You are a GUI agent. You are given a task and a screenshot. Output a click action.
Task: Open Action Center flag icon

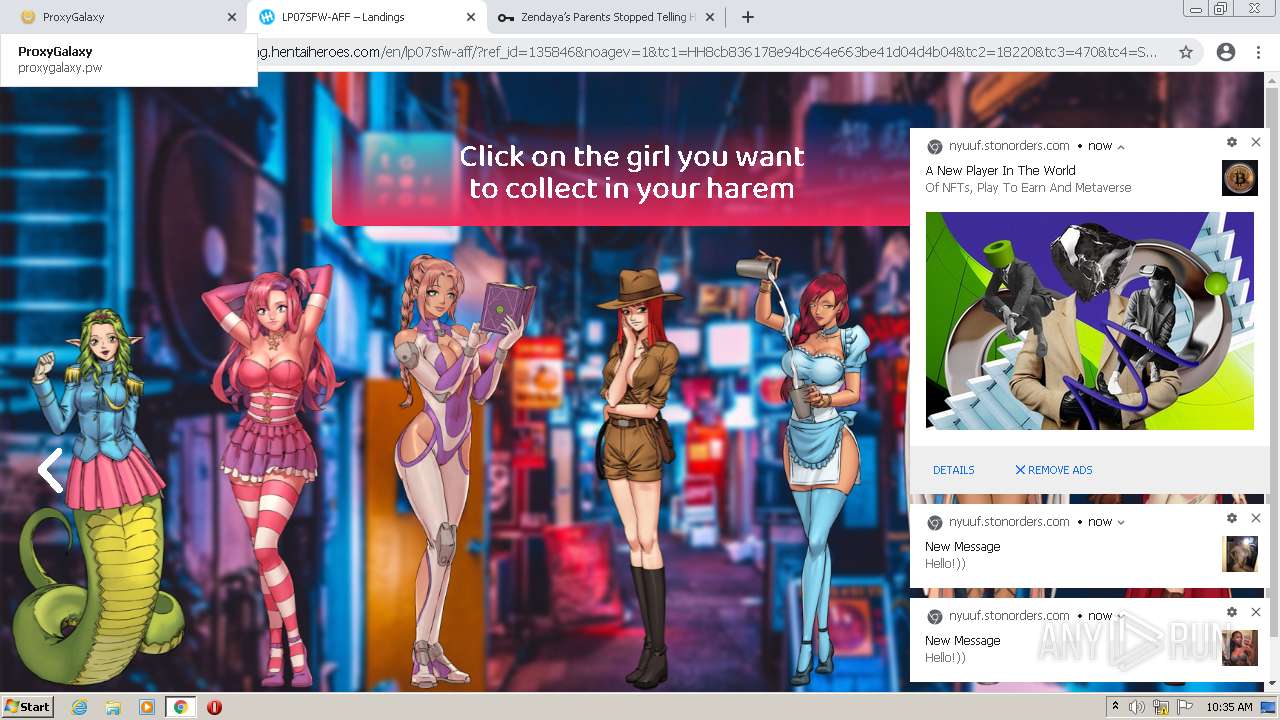[x=1185, y=707]
